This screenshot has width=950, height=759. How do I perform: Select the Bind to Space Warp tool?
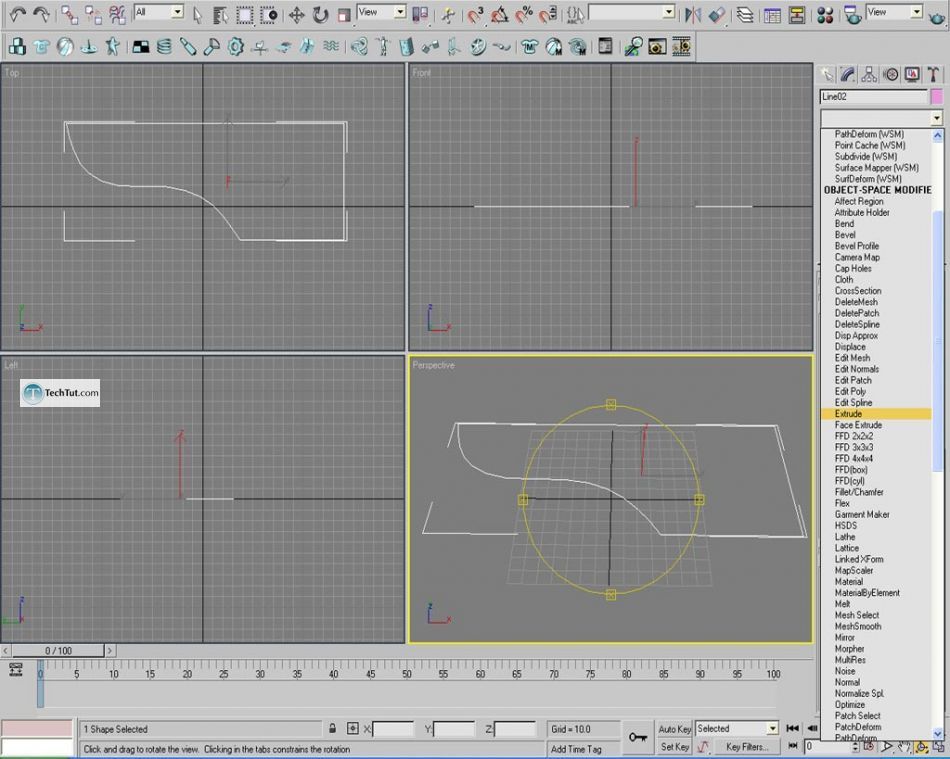coord(117,15)
